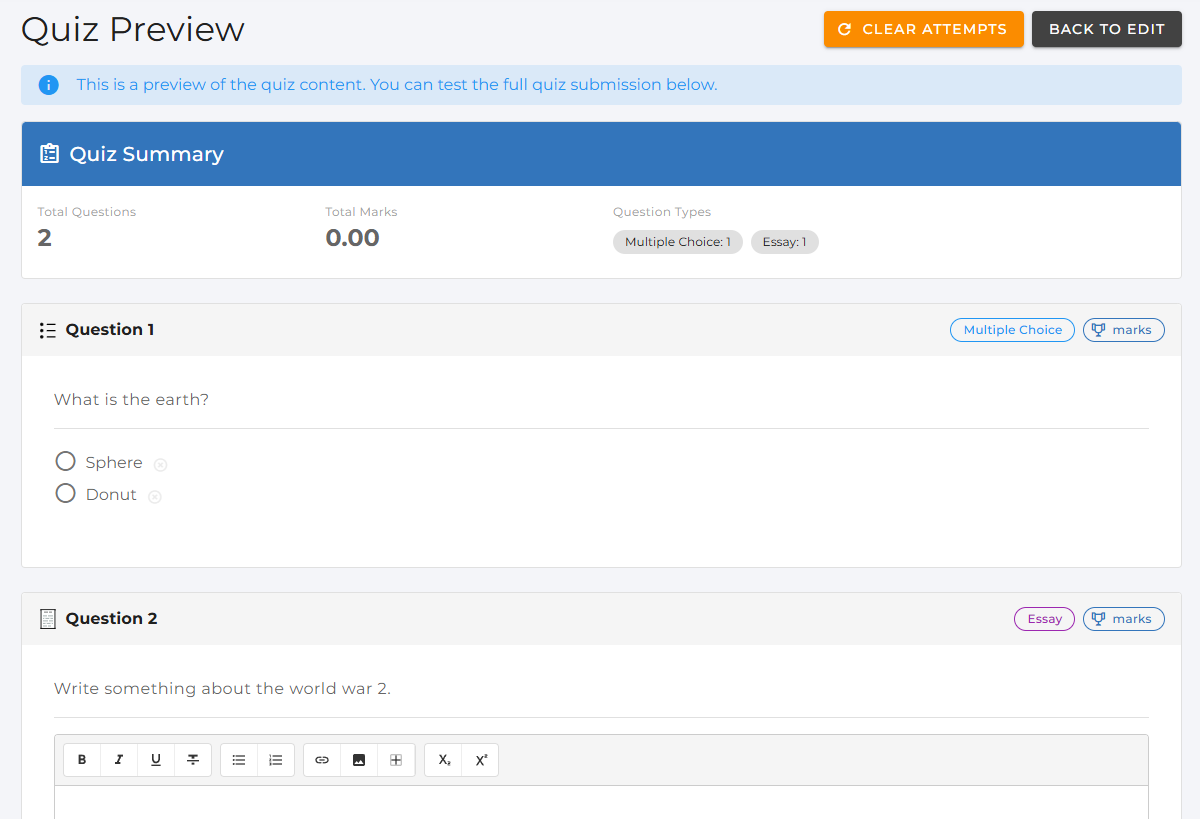The height and width of the screenshot is (819, 1200).
Task: Insert a bulleted list
Action: click(239, 760)
